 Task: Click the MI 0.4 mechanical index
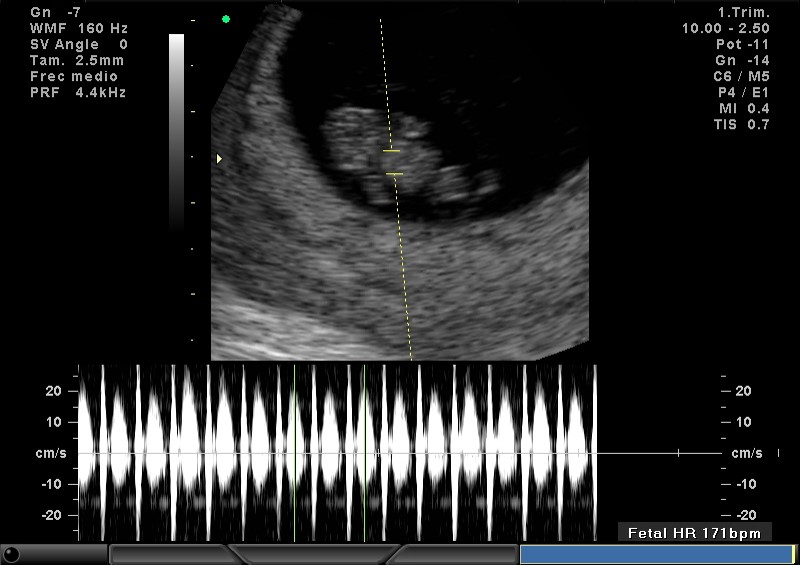743,109
